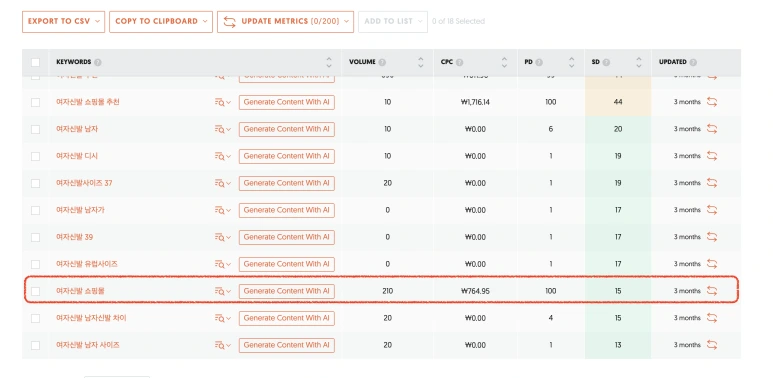The image size is (773, 378).
Task: Click help icon beside KEYWORDS header
Action: [98, 63]
